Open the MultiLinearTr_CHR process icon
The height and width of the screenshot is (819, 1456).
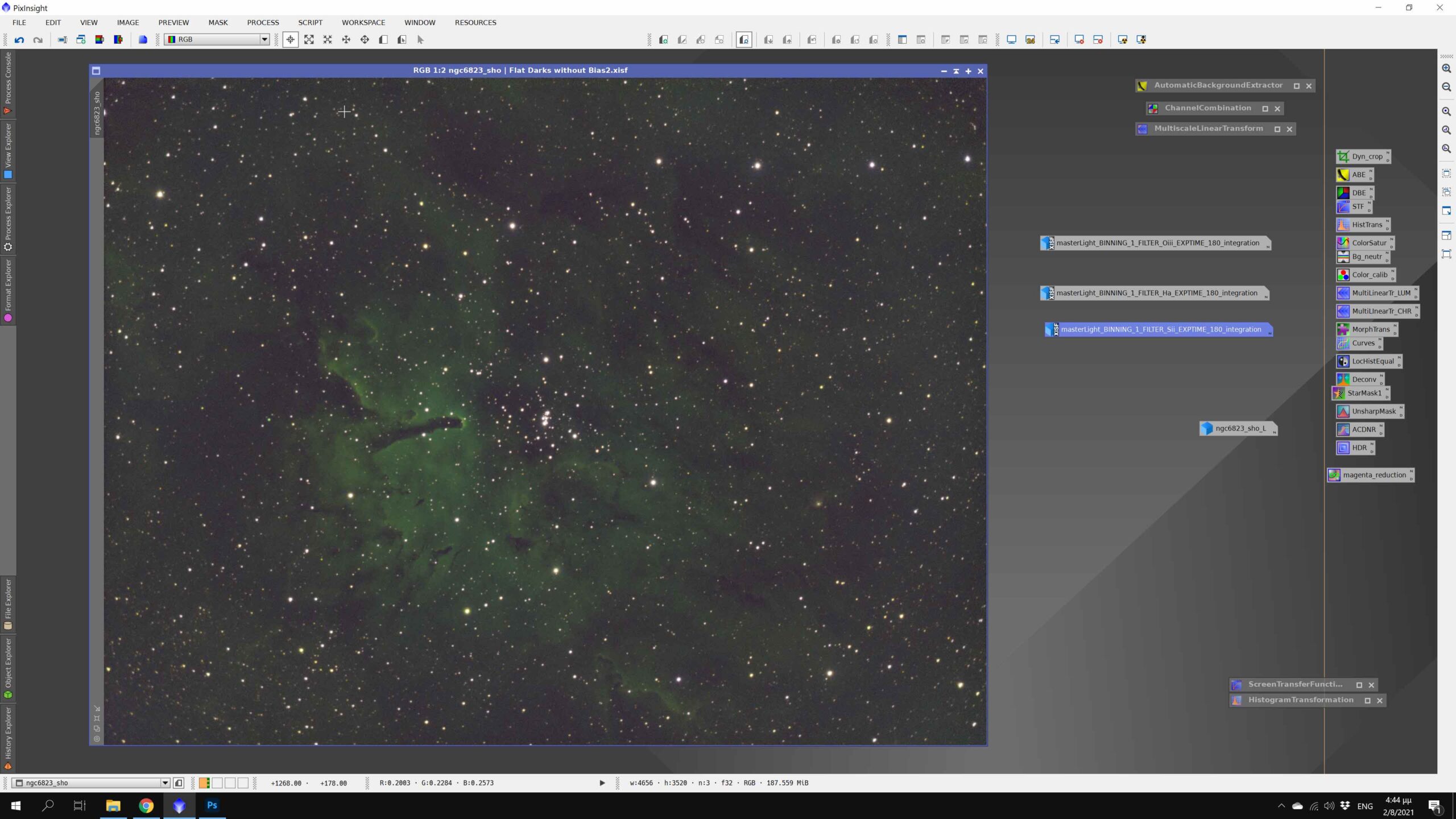[x=1378, y=311]
